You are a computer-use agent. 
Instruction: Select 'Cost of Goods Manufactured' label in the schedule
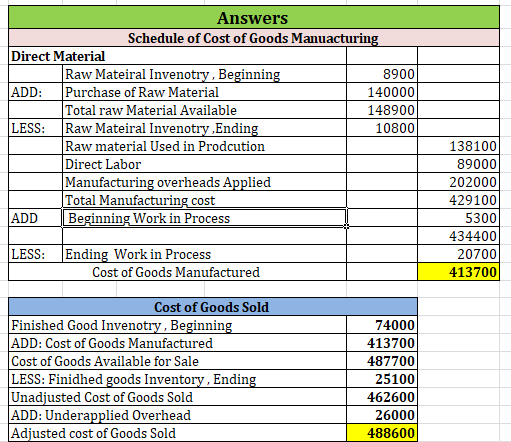click(177, 272)
